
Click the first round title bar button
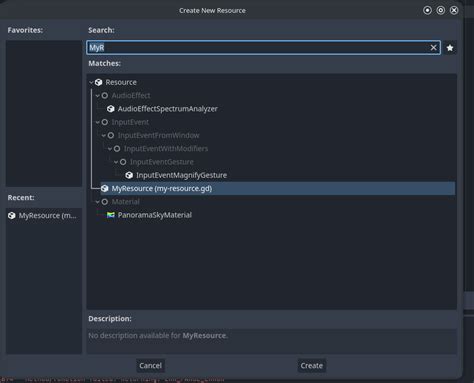coord(427,10)
